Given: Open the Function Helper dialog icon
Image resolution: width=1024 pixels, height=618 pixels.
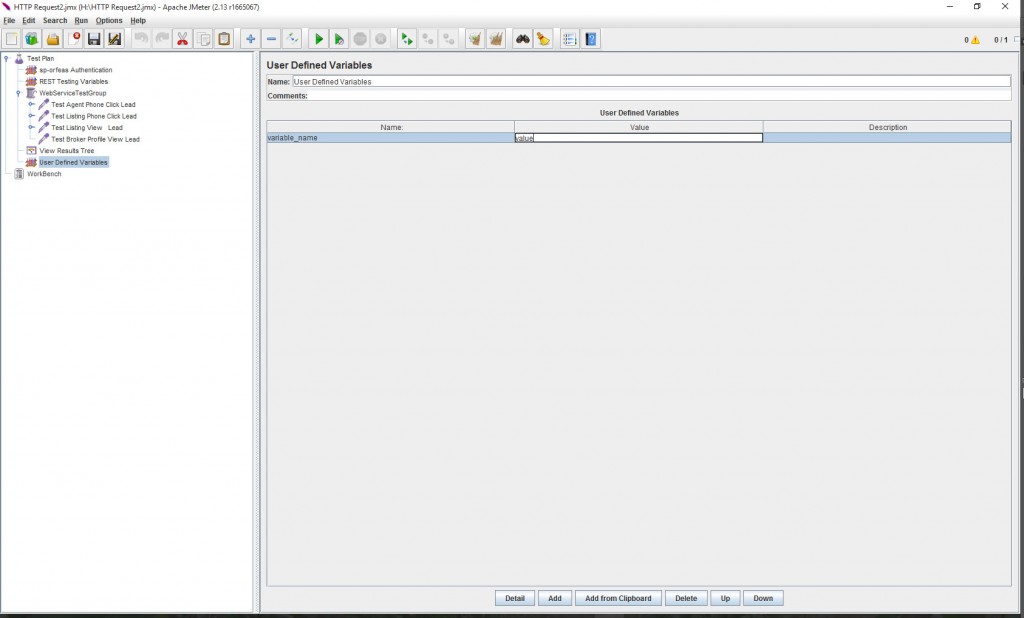Looking at the screenshot, I should (568, 39).
